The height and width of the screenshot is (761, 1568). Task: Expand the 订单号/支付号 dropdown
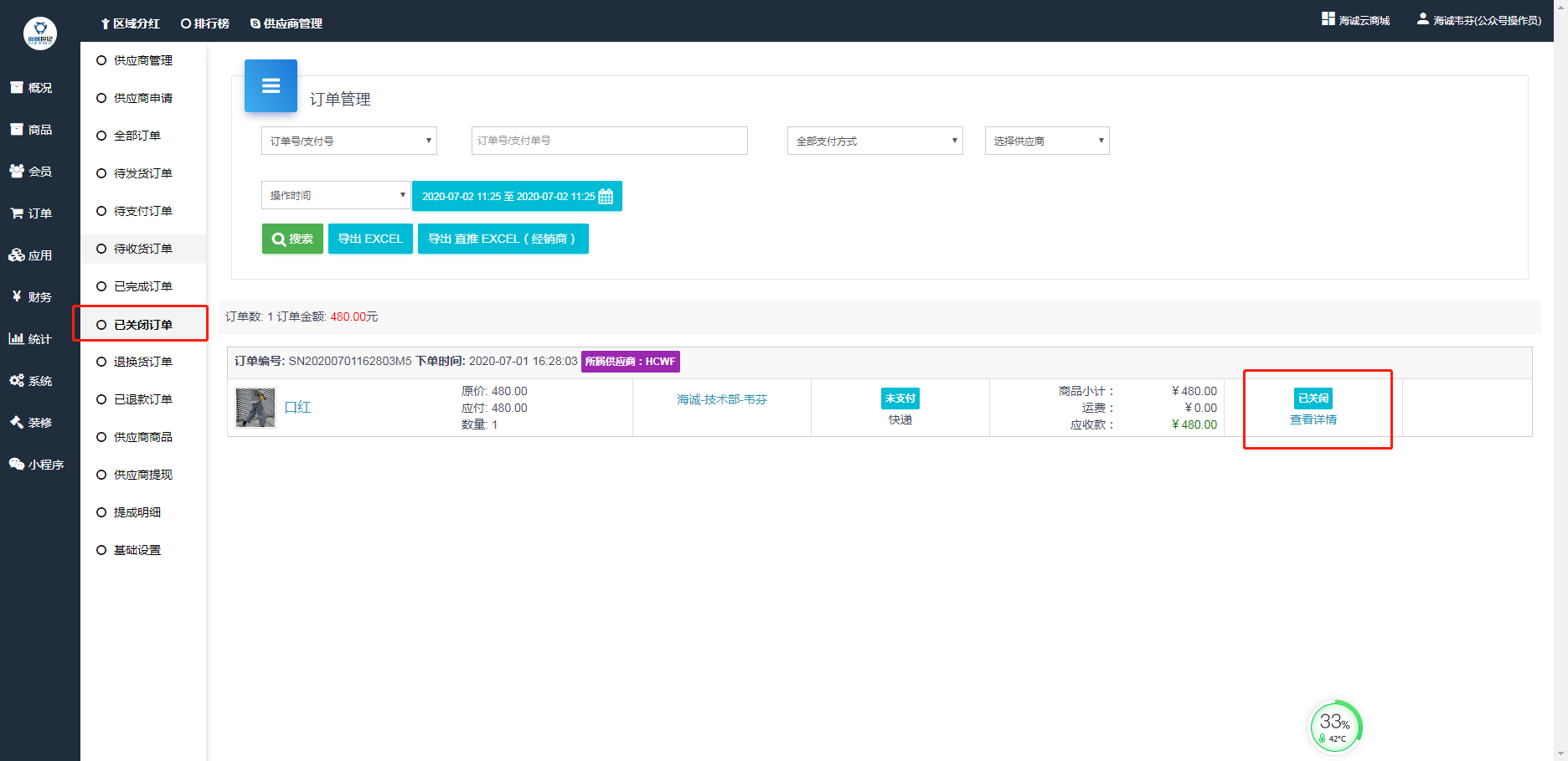348,141
